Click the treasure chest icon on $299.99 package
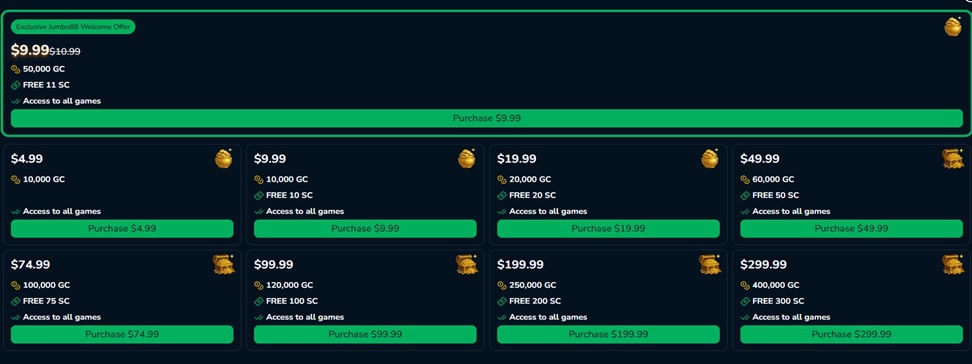The image size is (972, 364). tap(953, 265)
